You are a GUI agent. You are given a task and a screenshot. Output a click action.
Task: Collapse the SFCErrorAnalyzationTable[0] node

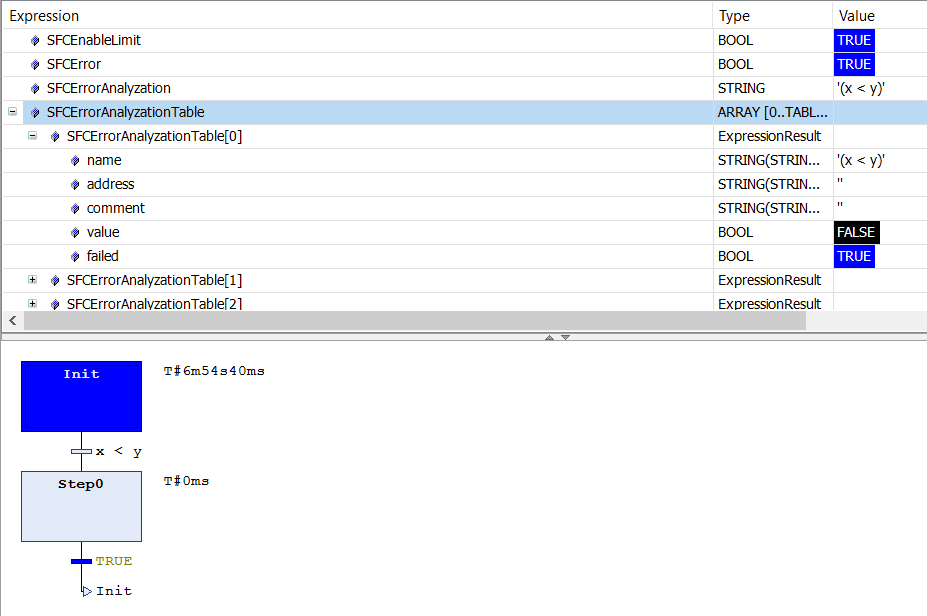[x=32, y=136]
